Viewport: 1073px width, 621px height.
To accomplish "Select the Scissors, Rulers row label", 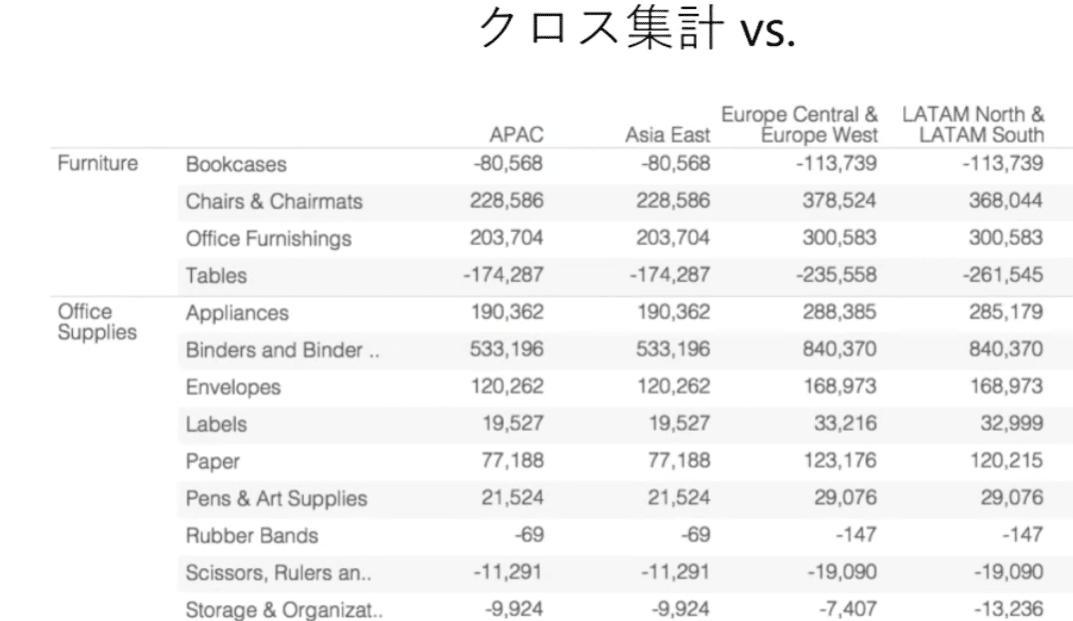I will 279,572.
